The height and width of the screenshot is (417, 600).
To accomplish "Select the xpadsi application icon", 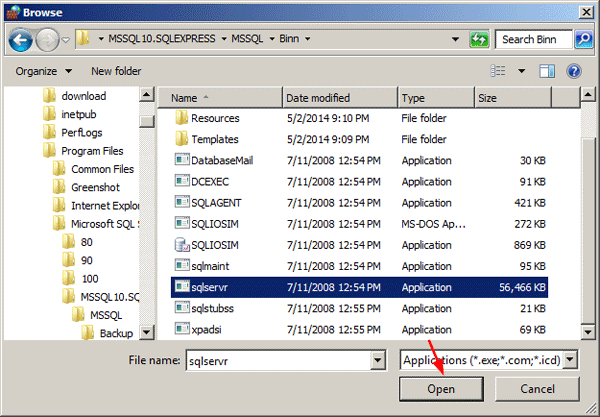I will [180, 328].
